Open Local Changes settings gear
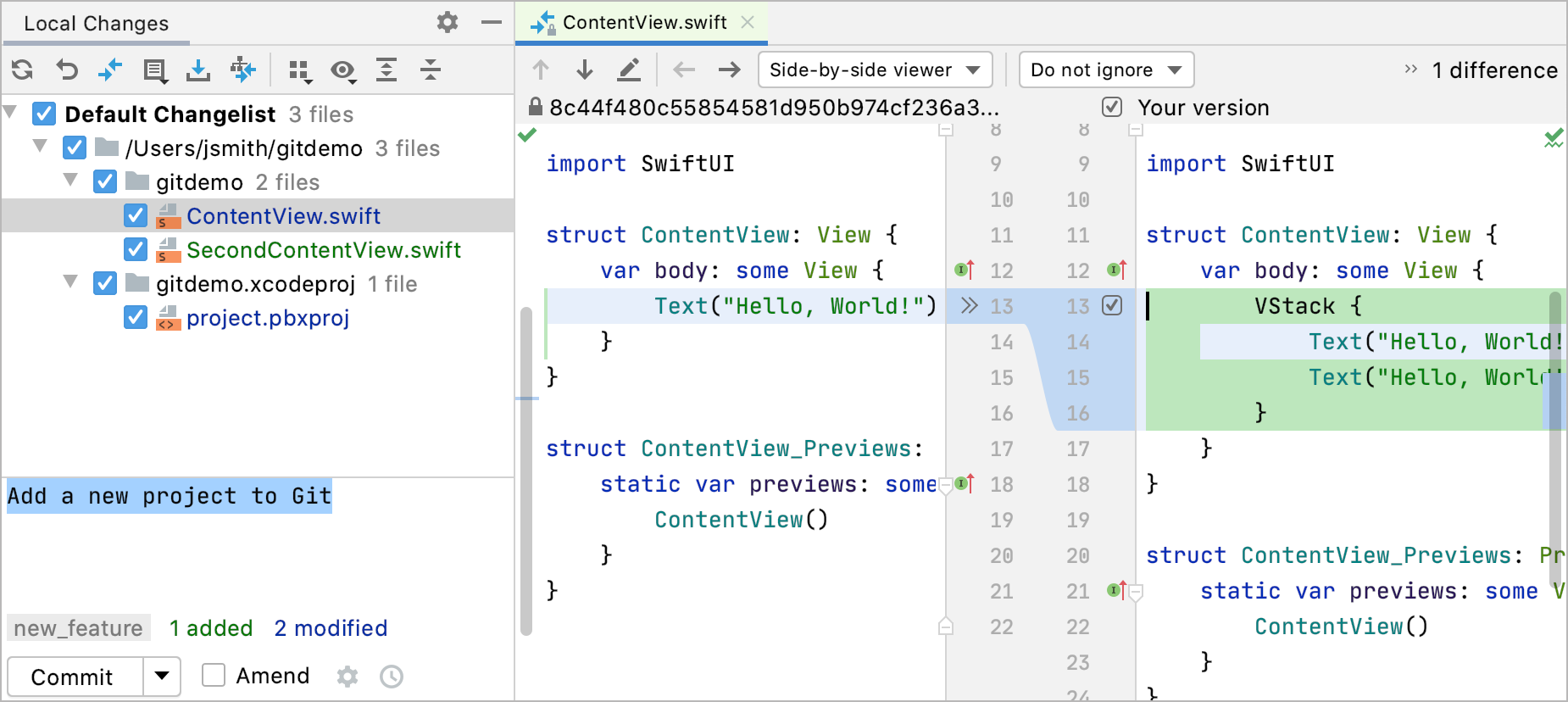Screen dimensions: 1568x702 448,22
